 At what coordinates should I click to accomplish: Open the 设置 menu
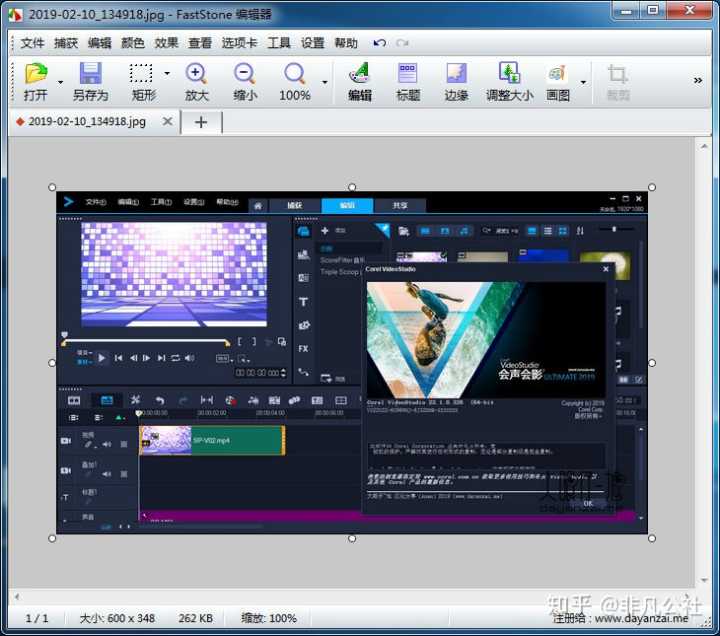point(313,43)
